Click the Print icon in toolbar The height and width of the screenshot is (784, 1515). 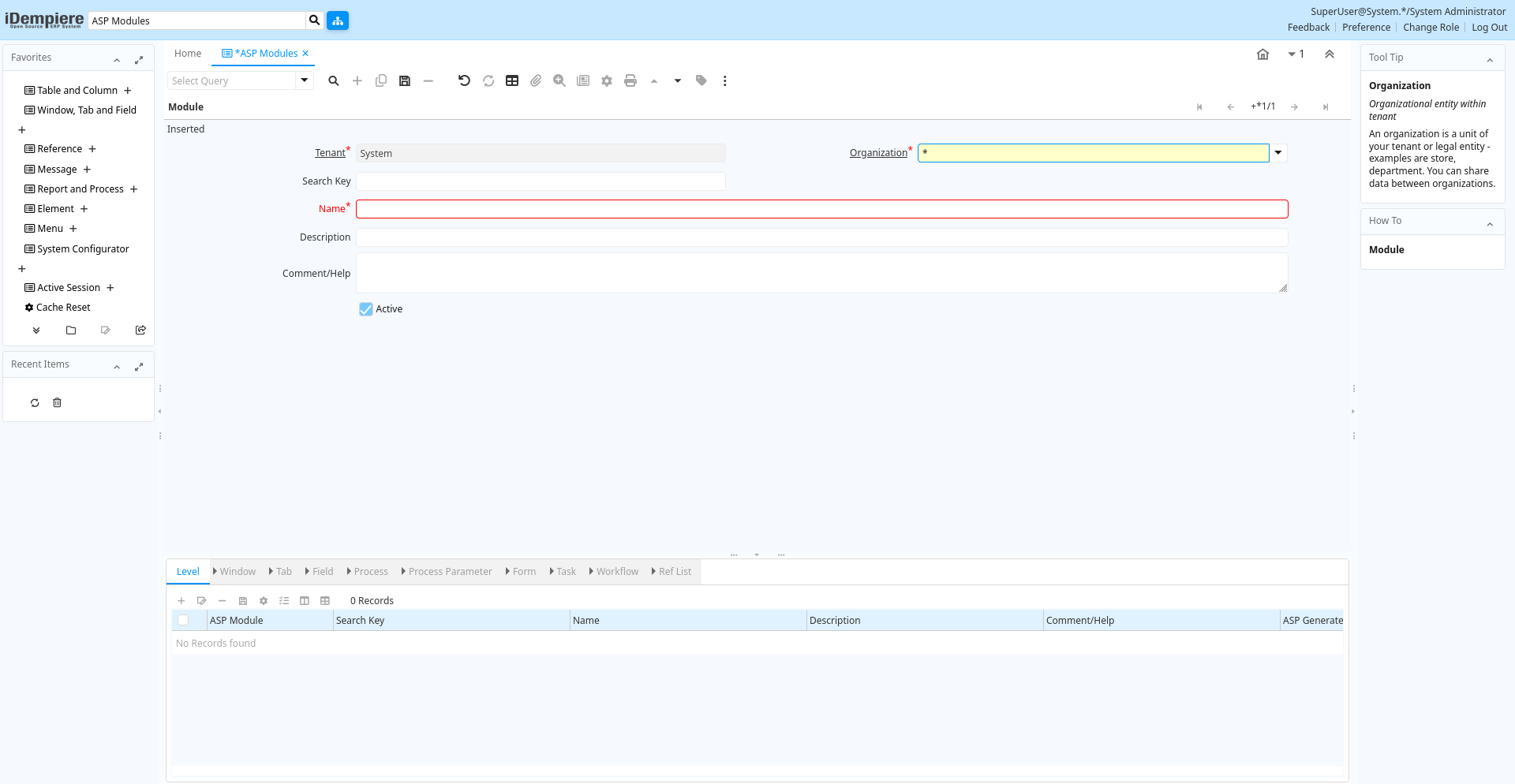pos(630,80)
